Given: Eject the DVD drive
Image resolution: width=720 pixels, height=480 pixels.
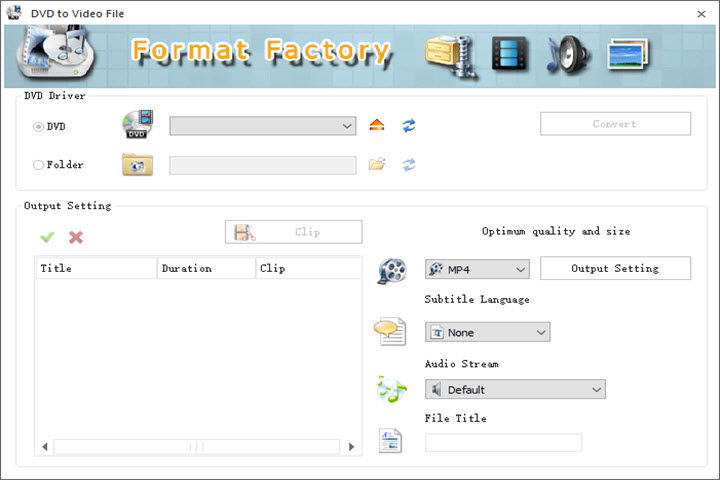Looking at the screenshot, I should 377,125.
